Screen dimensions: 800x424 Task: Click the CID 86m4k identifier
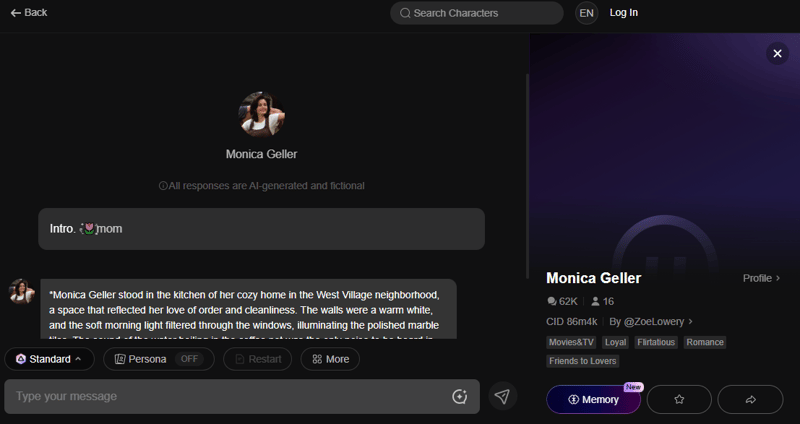(x=571, y=321)
